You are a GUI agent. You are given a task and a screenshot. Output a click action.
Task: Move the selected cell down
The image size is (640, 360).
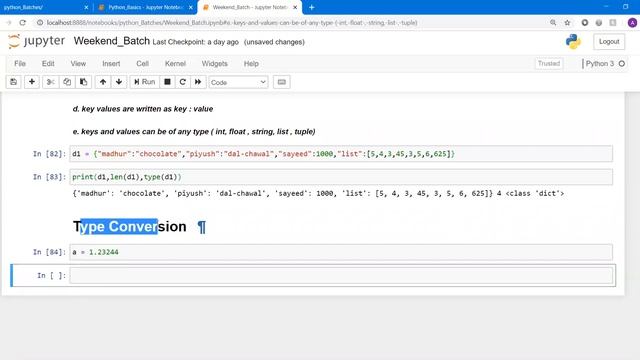(119, 82)
